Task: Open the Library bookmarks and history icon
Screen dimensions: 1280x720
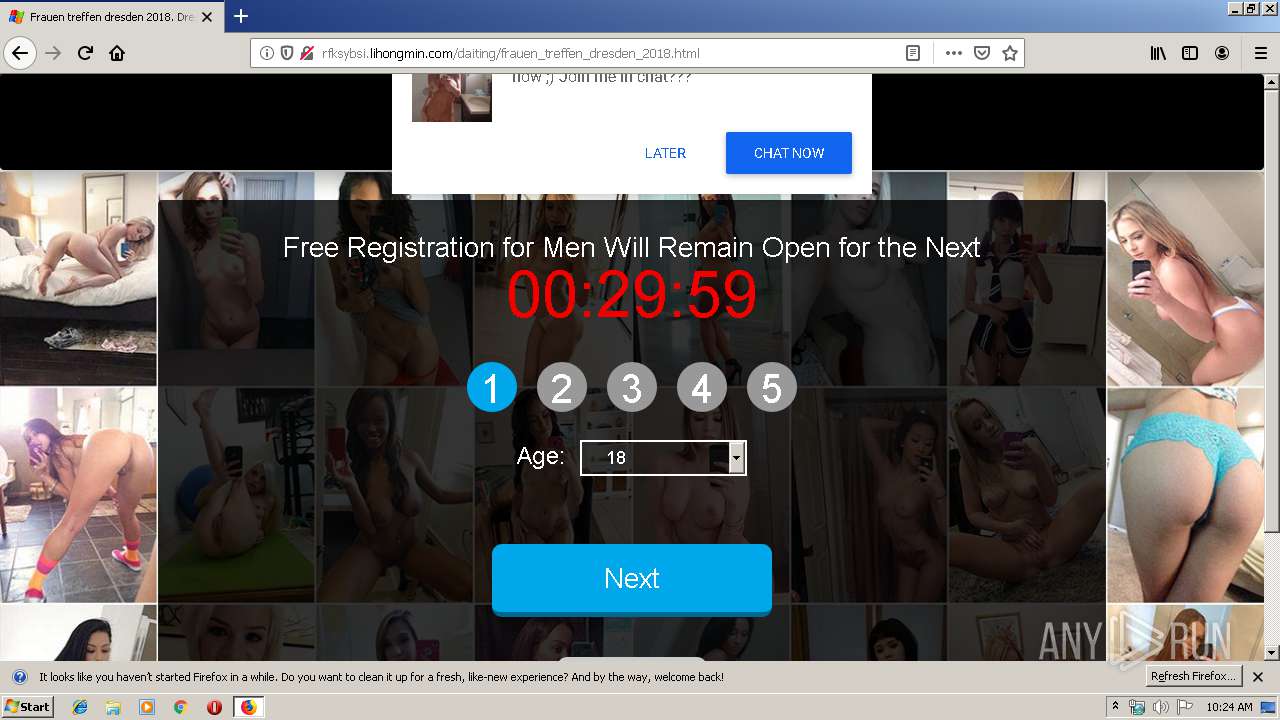Action: (1158, 53)
